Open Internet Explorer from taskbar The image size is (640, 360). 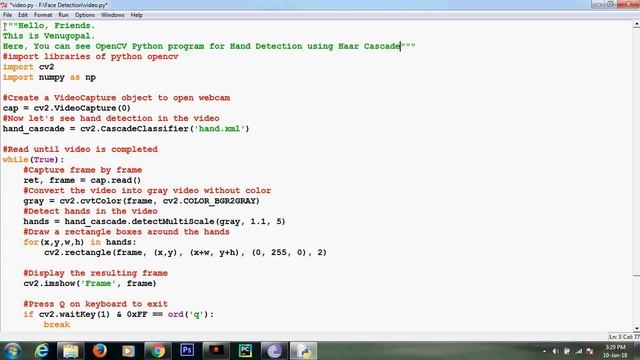coord(41,351)
